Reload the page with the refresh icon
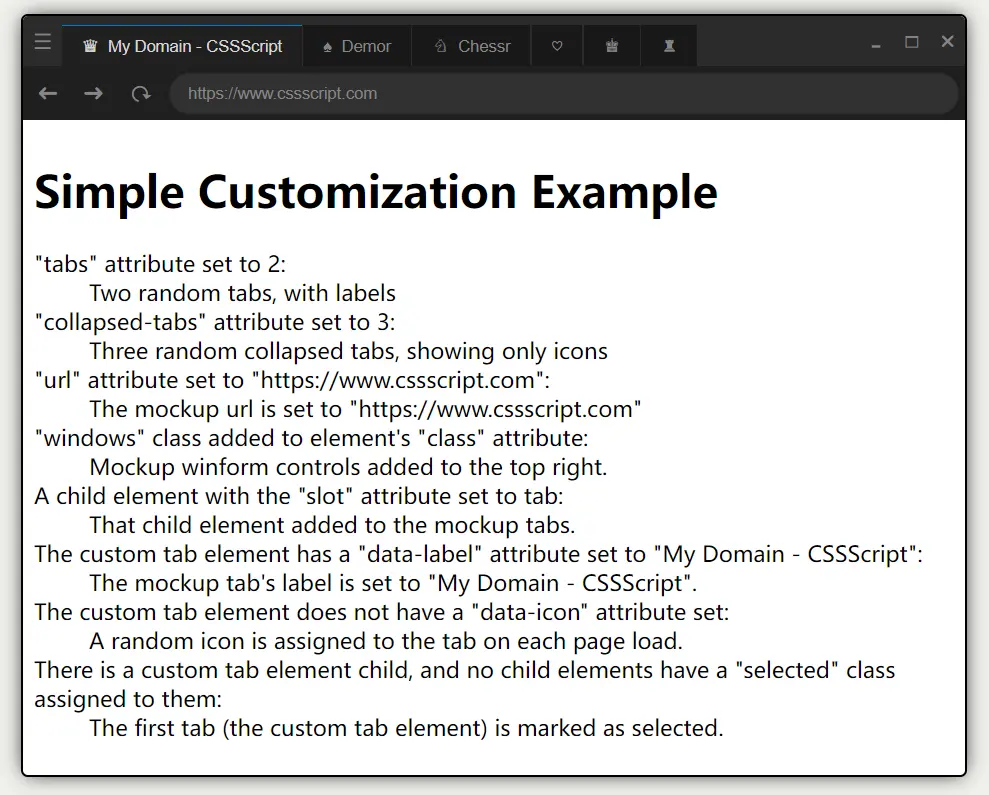 pyautogui.click(x=141, y=93)
